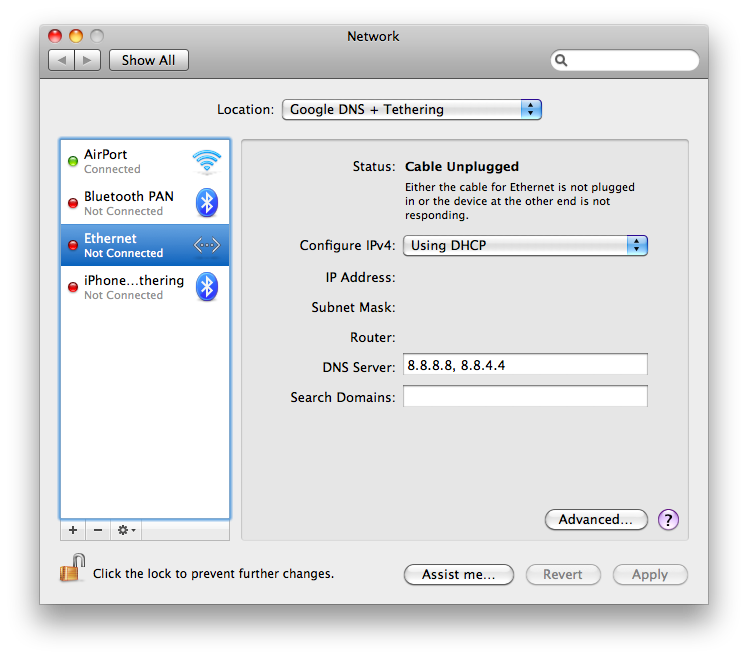Viewport: 748px width, 659px height.
Task: Click the Show All button
Action: click(x=149, y=60)
